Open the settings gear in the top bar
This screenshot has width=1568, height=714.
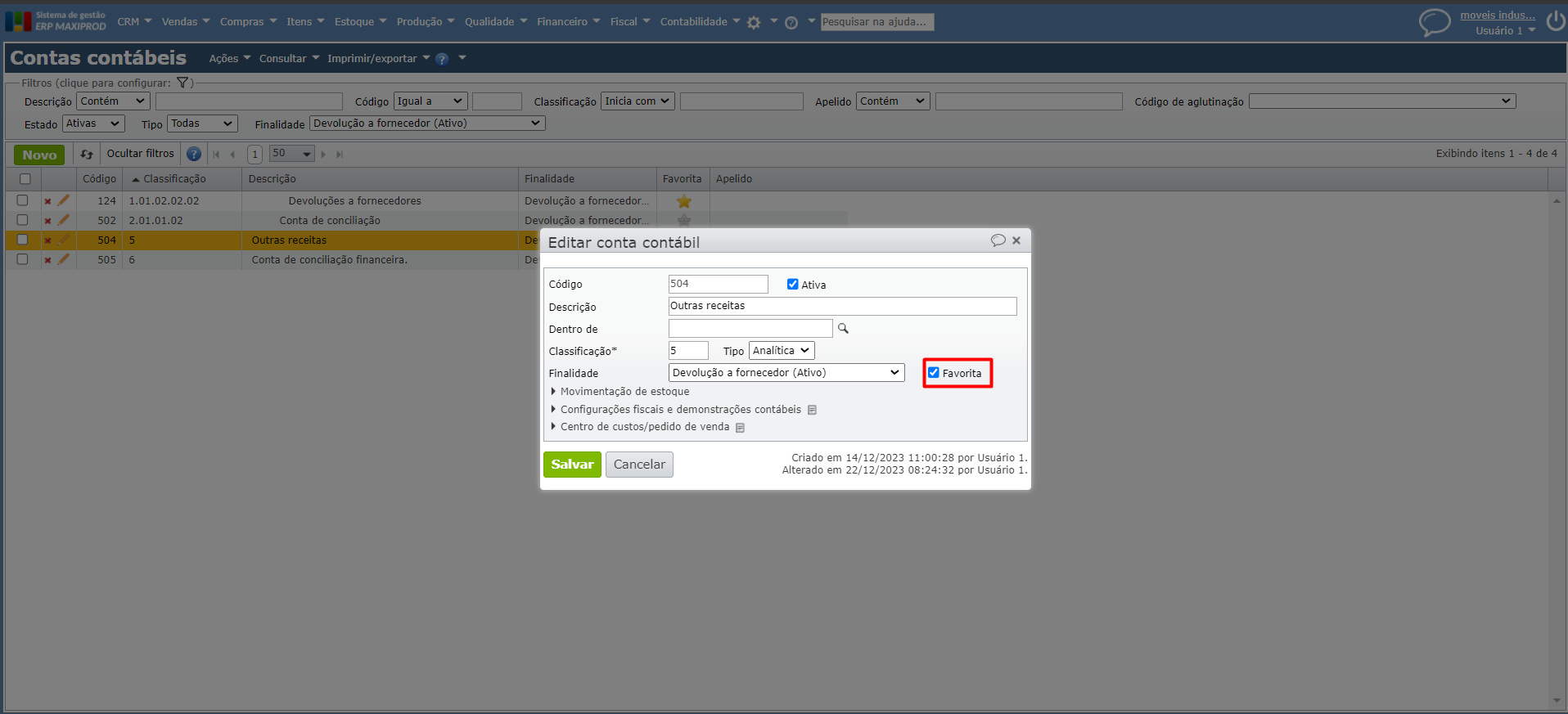[x=754, y=23]
